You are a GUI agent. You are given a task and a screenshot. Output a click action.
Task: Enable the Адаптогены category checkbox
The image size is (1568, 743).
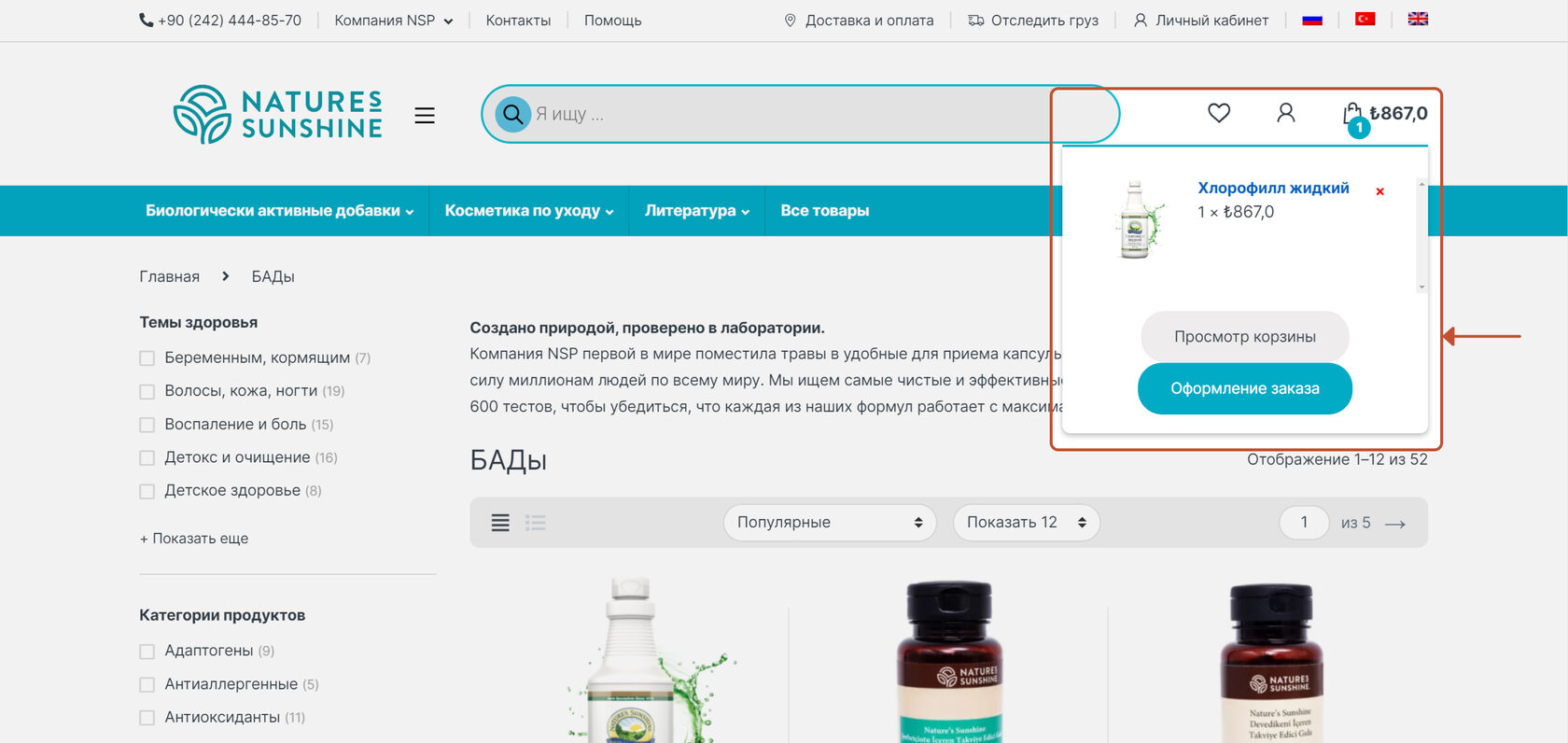point(147,652)
